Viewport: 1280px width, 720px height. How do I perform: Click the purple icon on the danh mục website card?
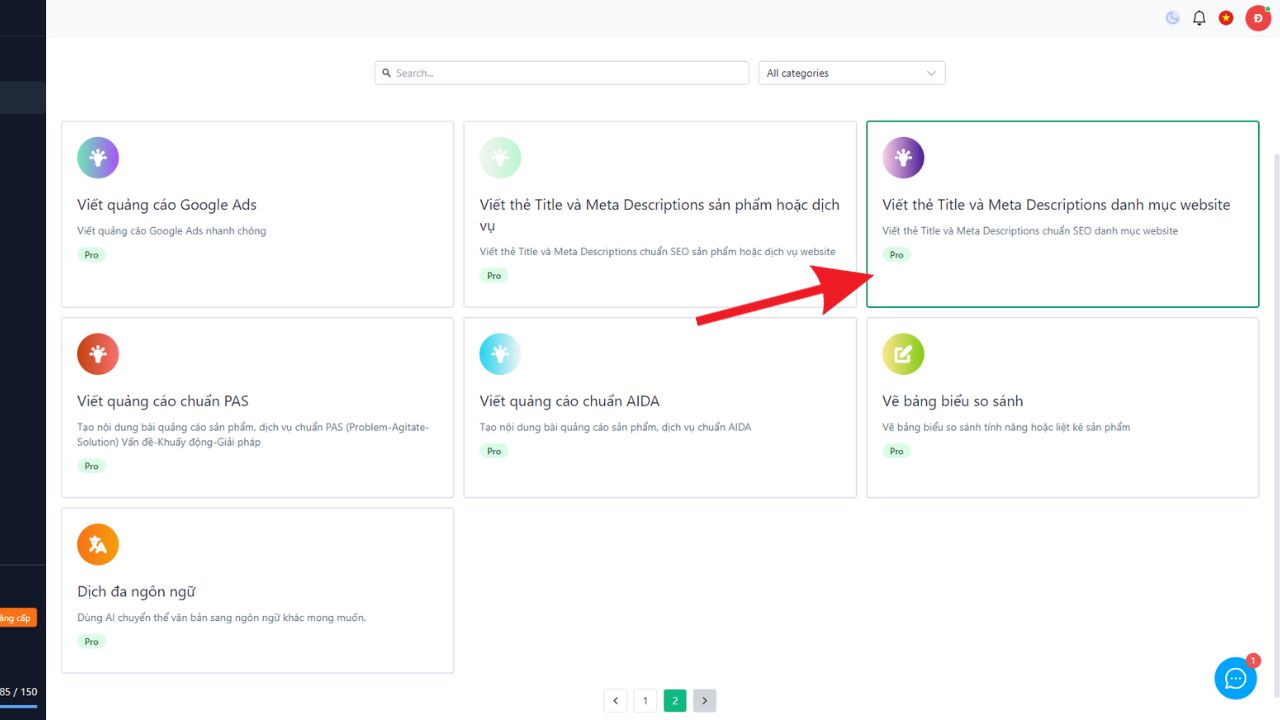[x=903, y=158]
